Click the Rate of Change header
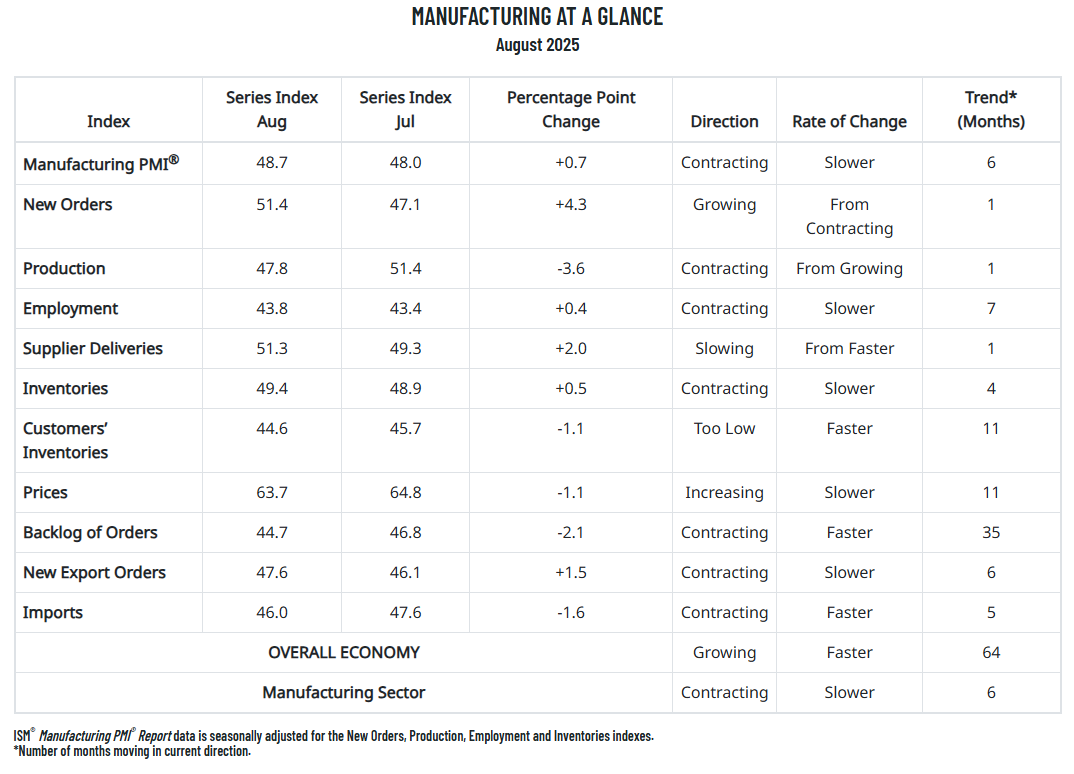The height and width of the screenshot is (774, 1074). [x=850, y=121]
